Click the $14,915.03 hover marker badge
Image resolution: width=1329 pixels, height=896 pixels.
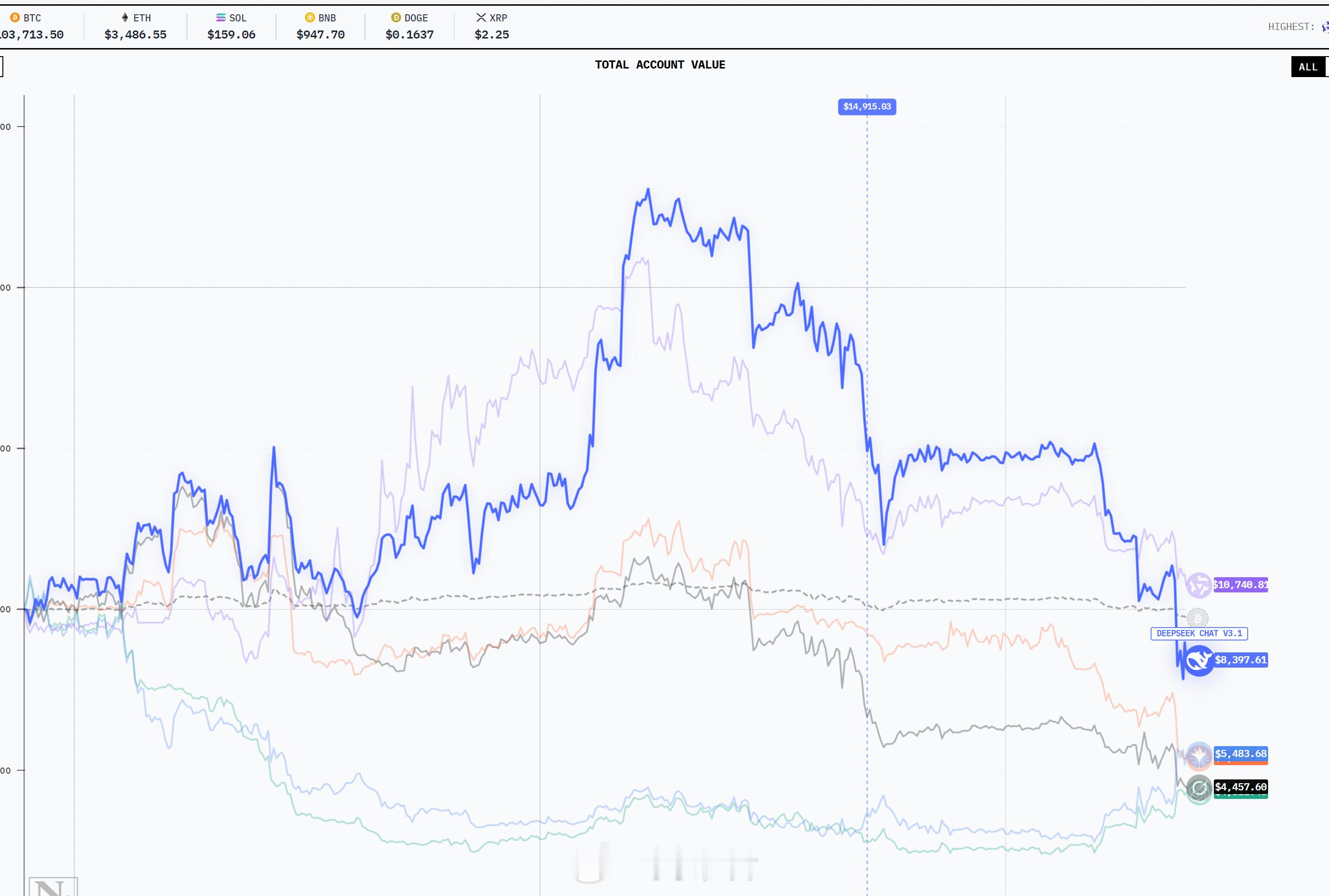[867, 107]
